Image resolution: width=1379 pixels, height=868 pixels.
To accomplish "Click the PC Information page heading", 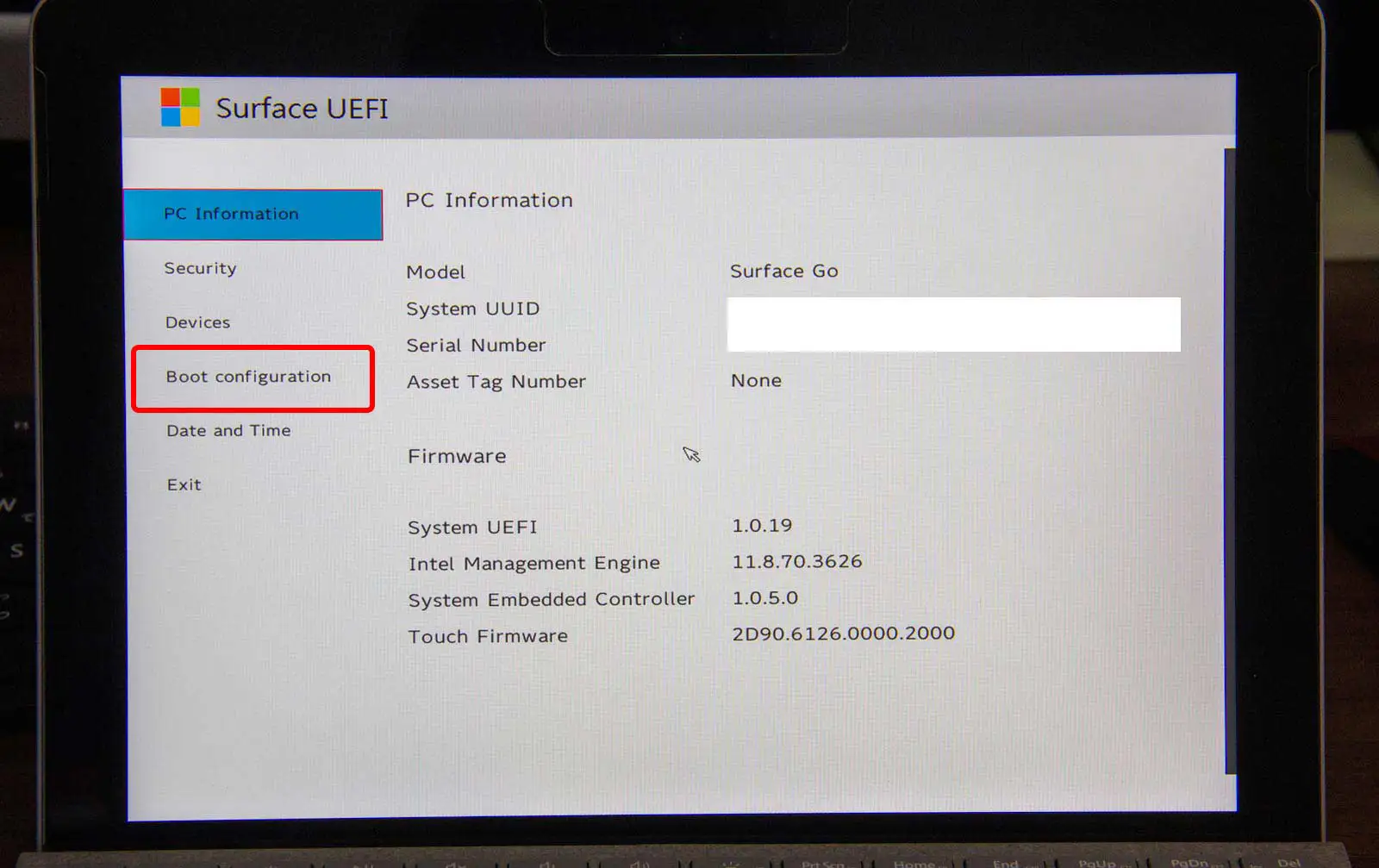I will [x=489, y=200].
